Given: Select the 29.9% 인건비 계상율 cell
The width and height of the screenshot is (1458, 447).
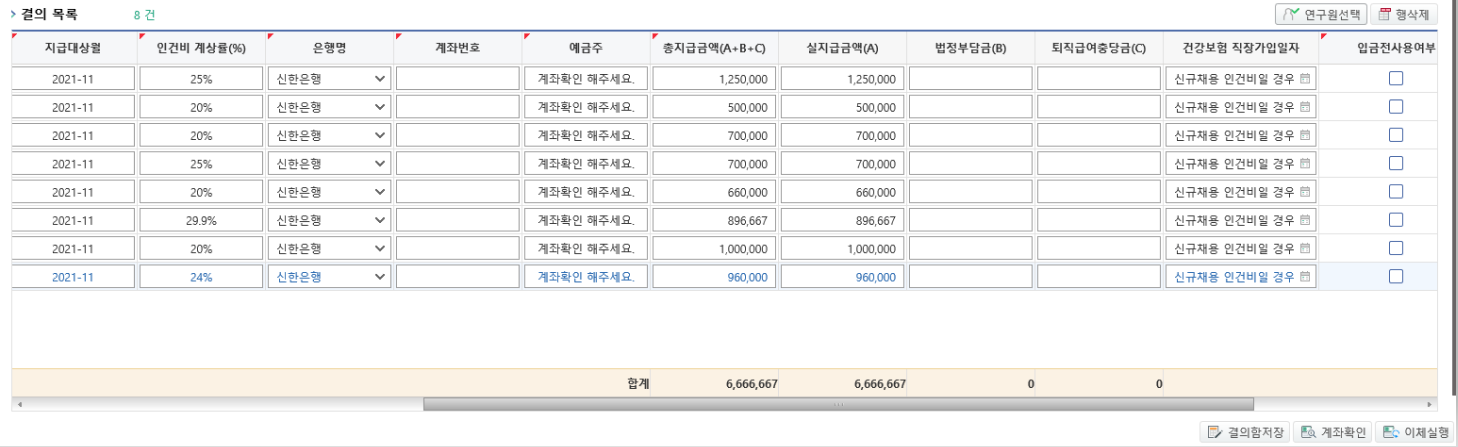Looking at the screenshot, I should pos(201,220).
